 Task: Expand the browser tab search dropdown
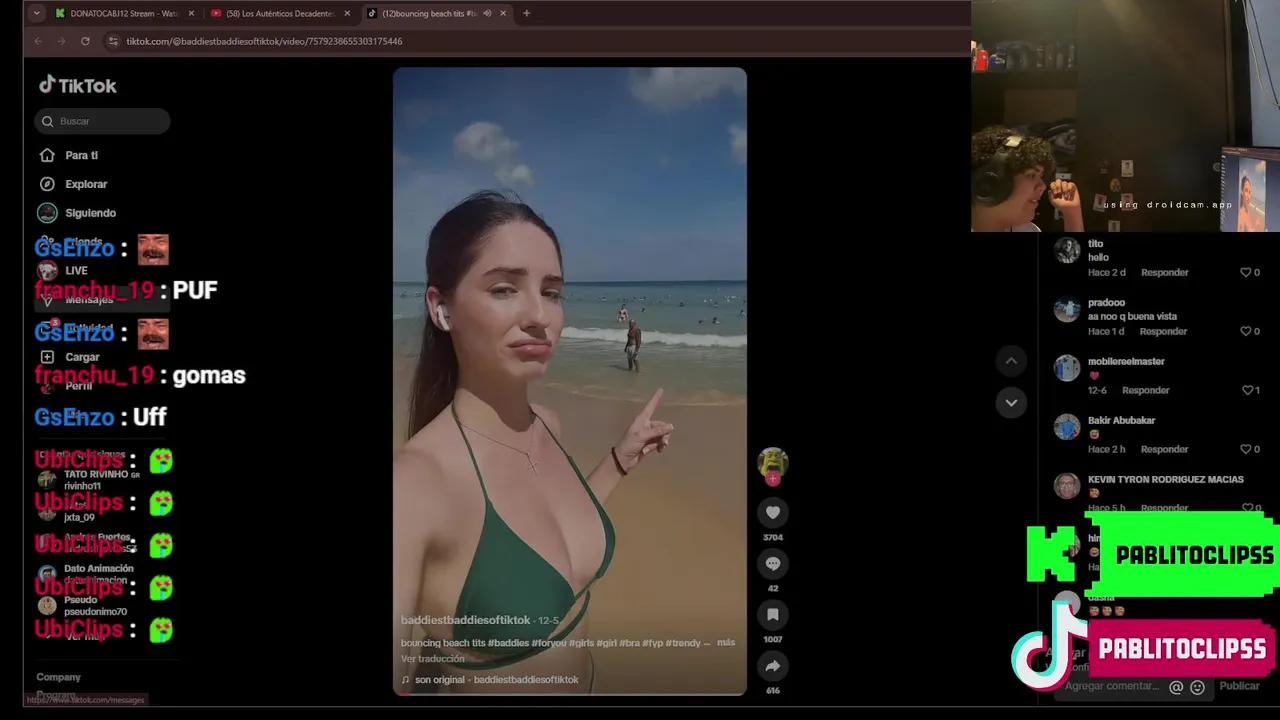coord(37,13)
